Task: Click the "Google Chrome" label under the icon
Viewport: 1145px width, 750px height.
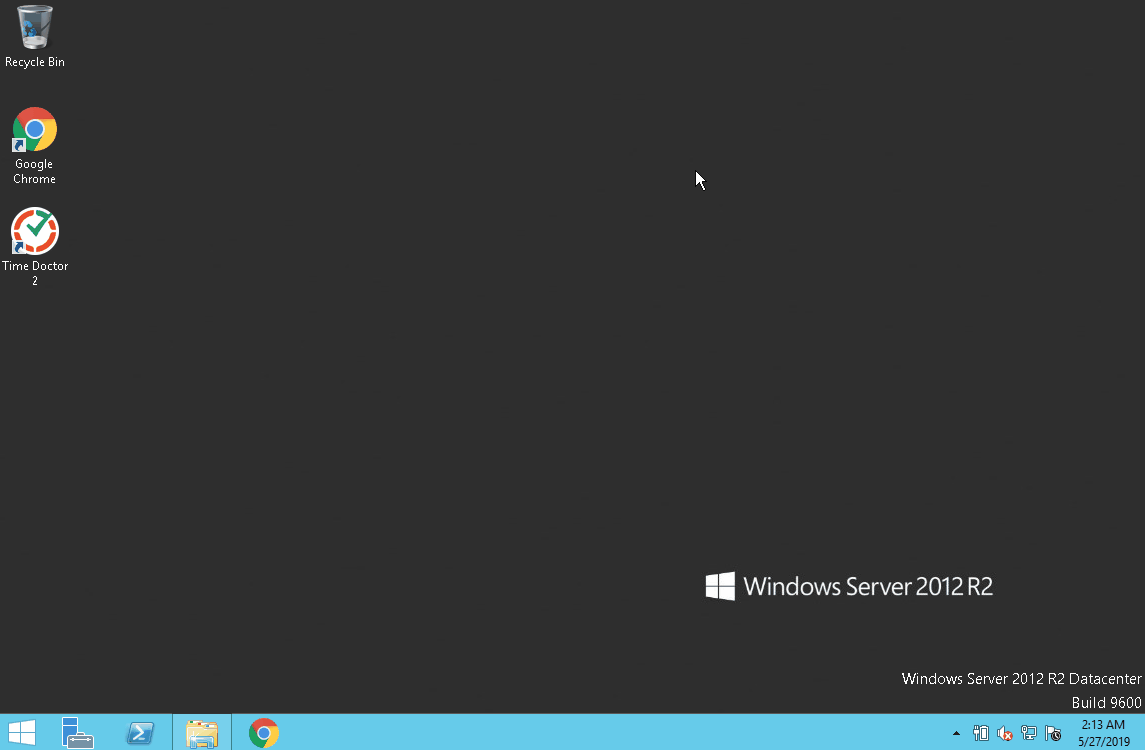Action: (34, 171)
